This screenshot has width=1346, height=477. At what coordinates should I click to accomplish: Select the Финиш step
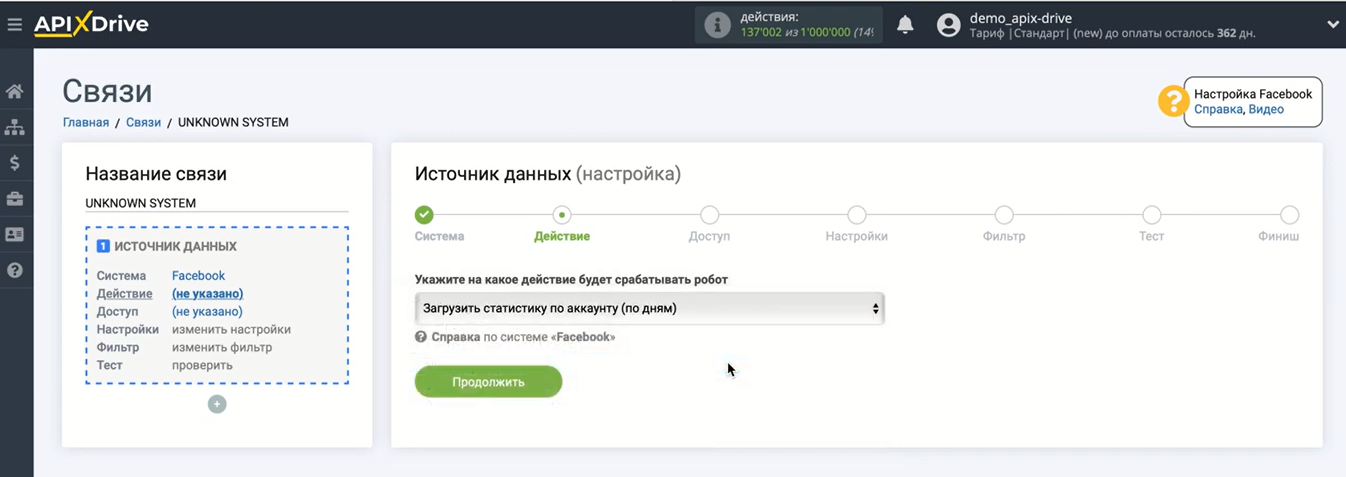[x=1290, y=215]
